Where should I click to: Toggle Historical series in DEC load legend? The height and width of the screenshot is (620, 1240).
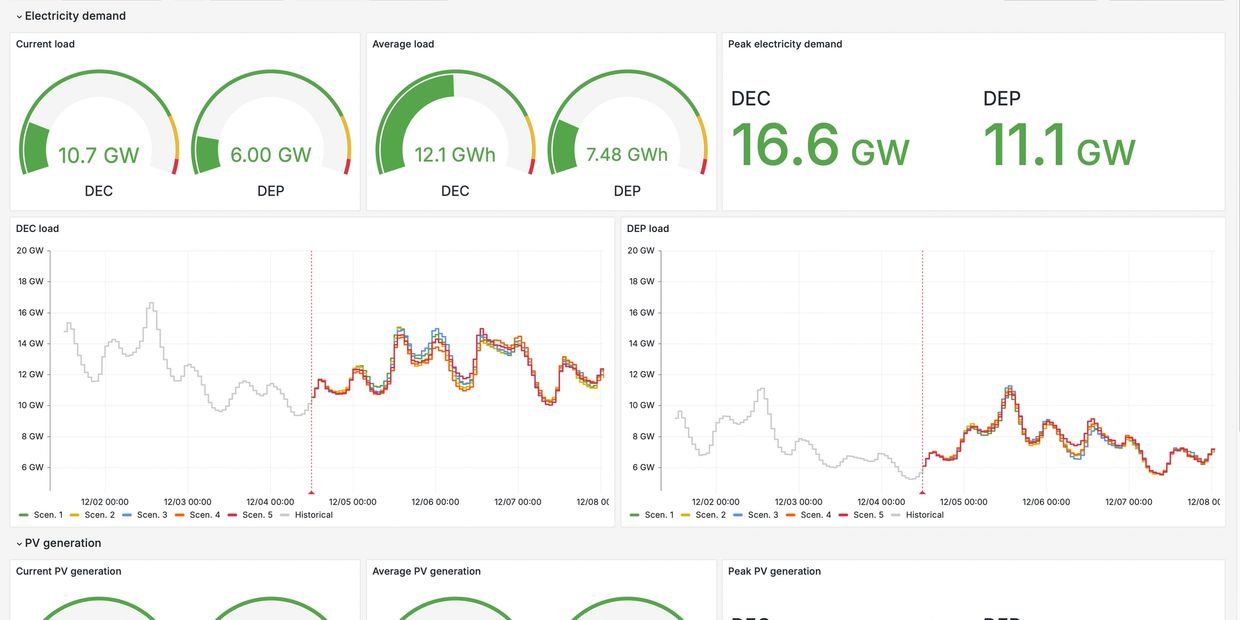pos(314,515)
